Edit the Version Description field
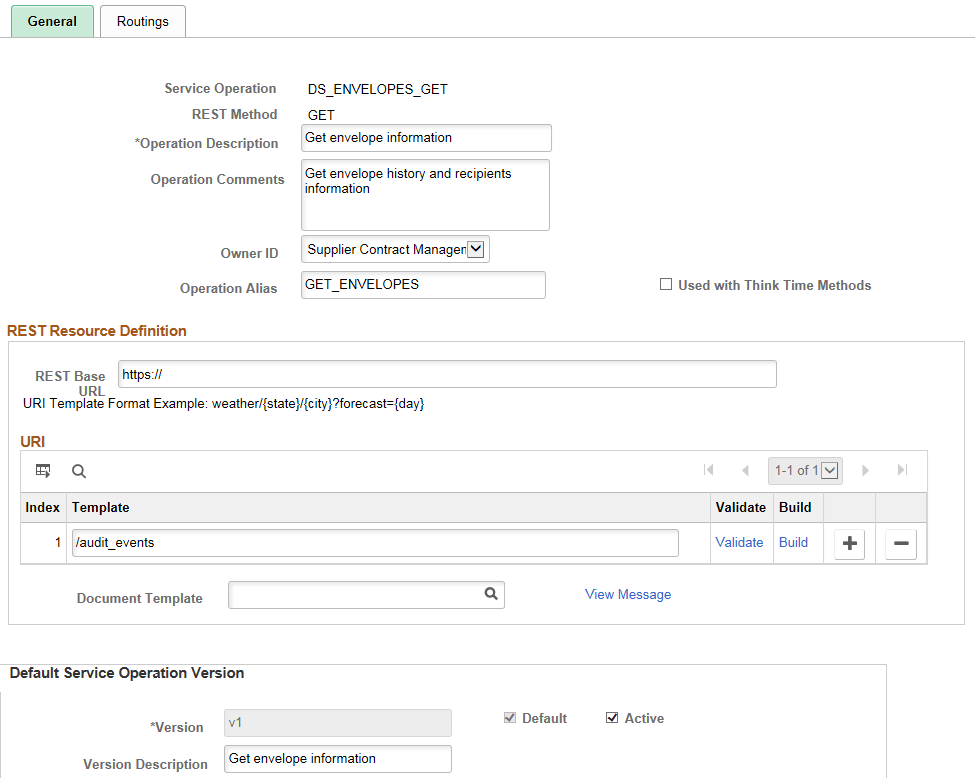The height and width of the screenshot is (778, 975). [x=338, y=759]
